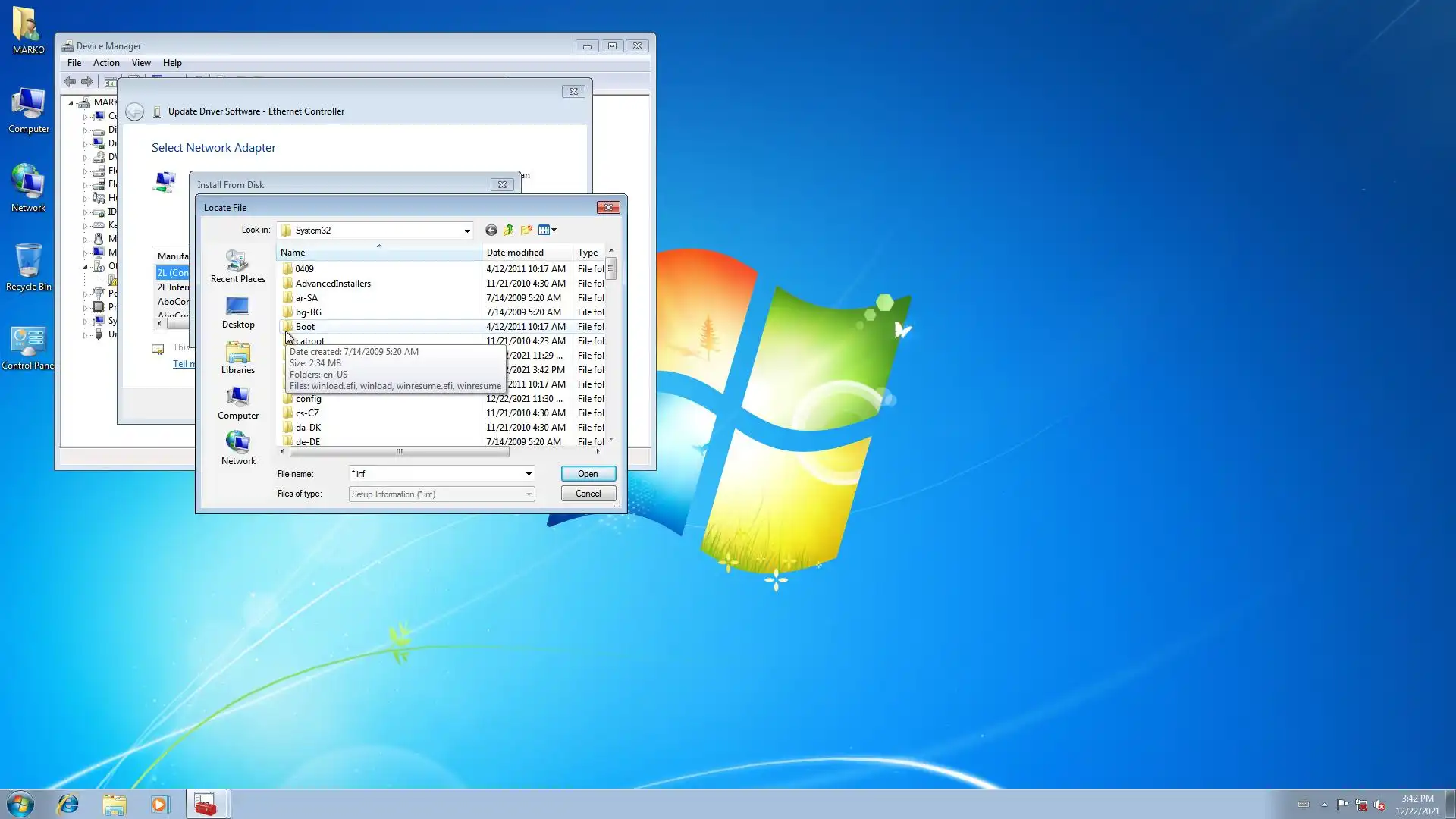The width and height of the screenshot is (1456, 819).
Task: Open the Files of type combo box
Action: (441, 494)
